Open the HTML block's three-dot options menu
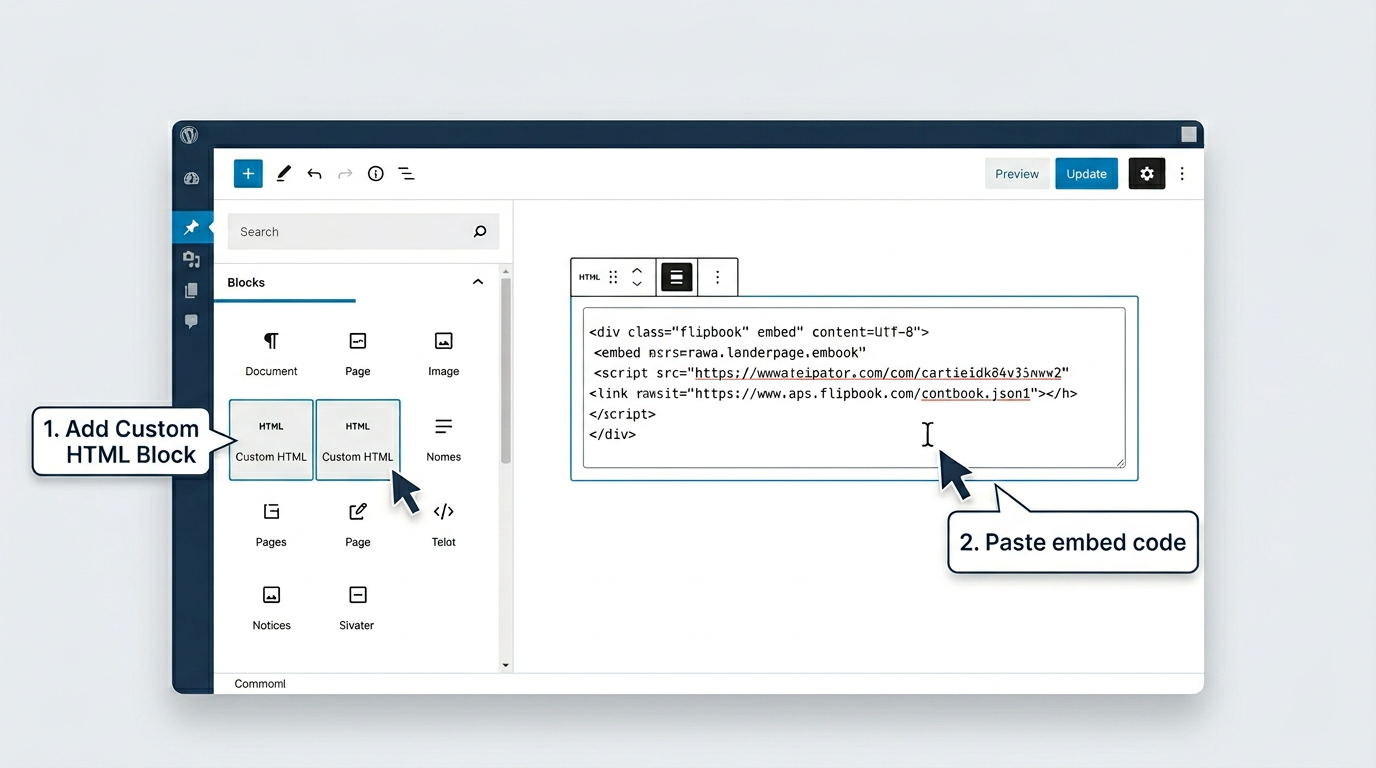Viewport: 1376px width, 768px height. coord(717,277)
